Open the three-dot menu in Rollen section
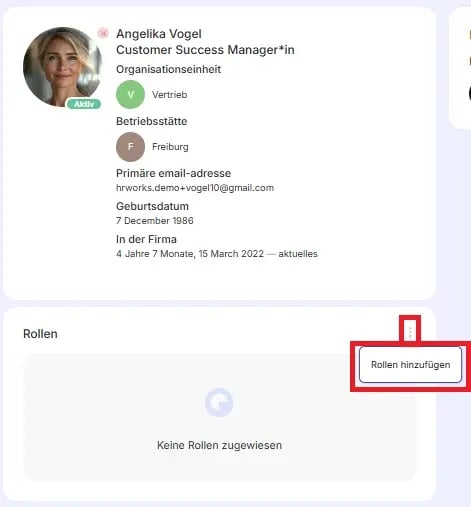The height and width of the screenshot is (507, 471). pos(410,332)
